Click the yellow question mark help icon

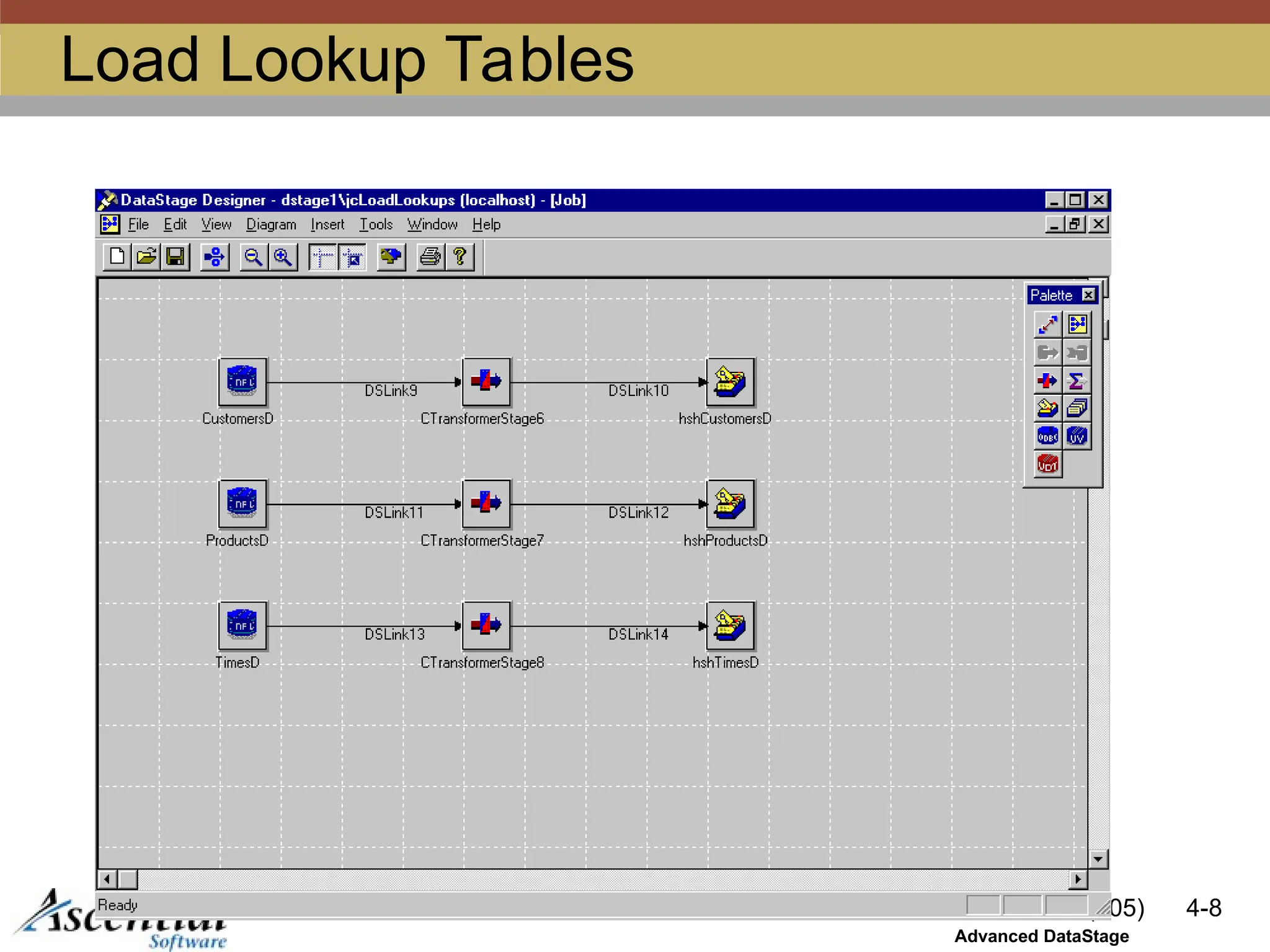tap(460, 257)
